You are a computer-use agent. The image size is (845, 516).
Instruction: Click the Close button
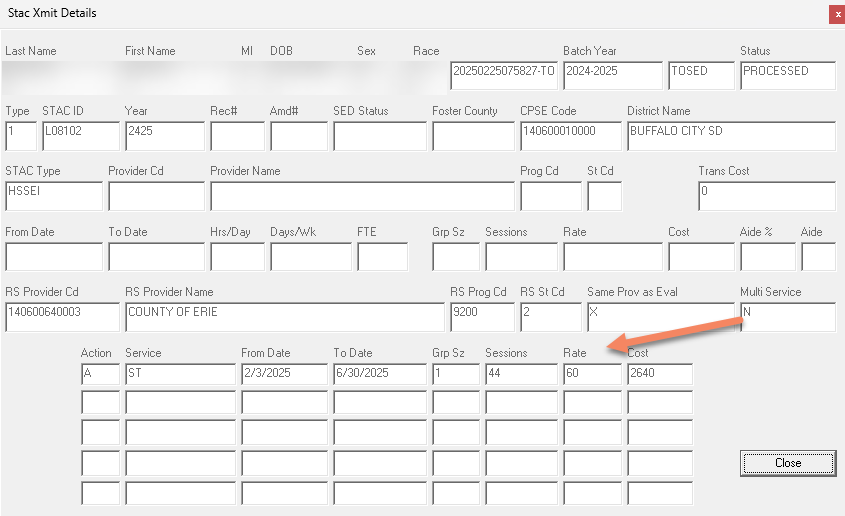click(x=788, y=463)
